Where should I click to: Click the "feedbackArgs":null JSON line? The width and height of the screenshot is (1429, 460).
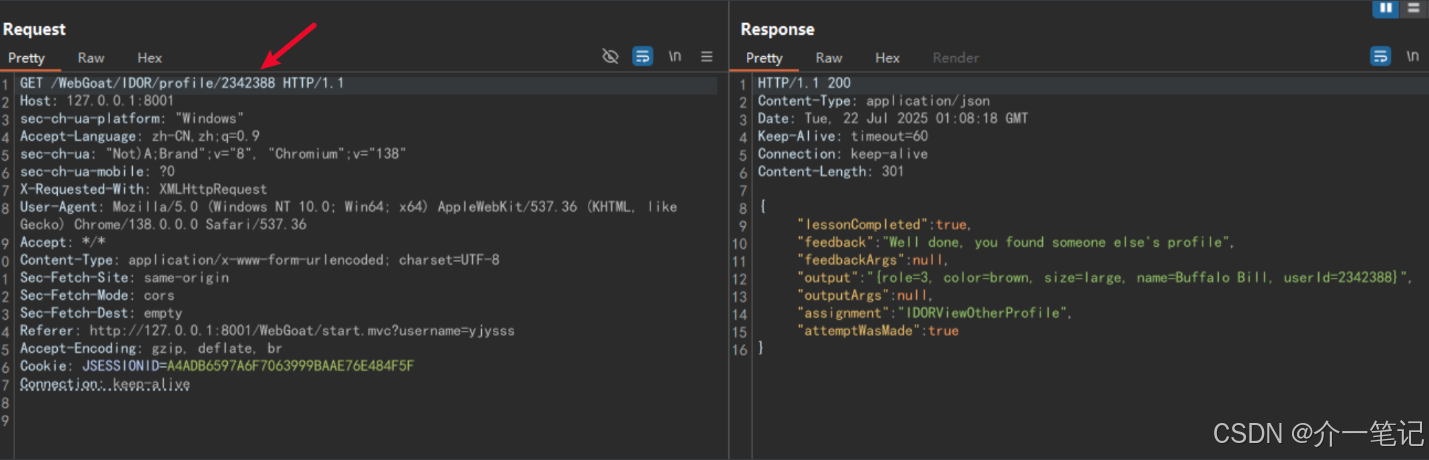click(x=872, y=260)
